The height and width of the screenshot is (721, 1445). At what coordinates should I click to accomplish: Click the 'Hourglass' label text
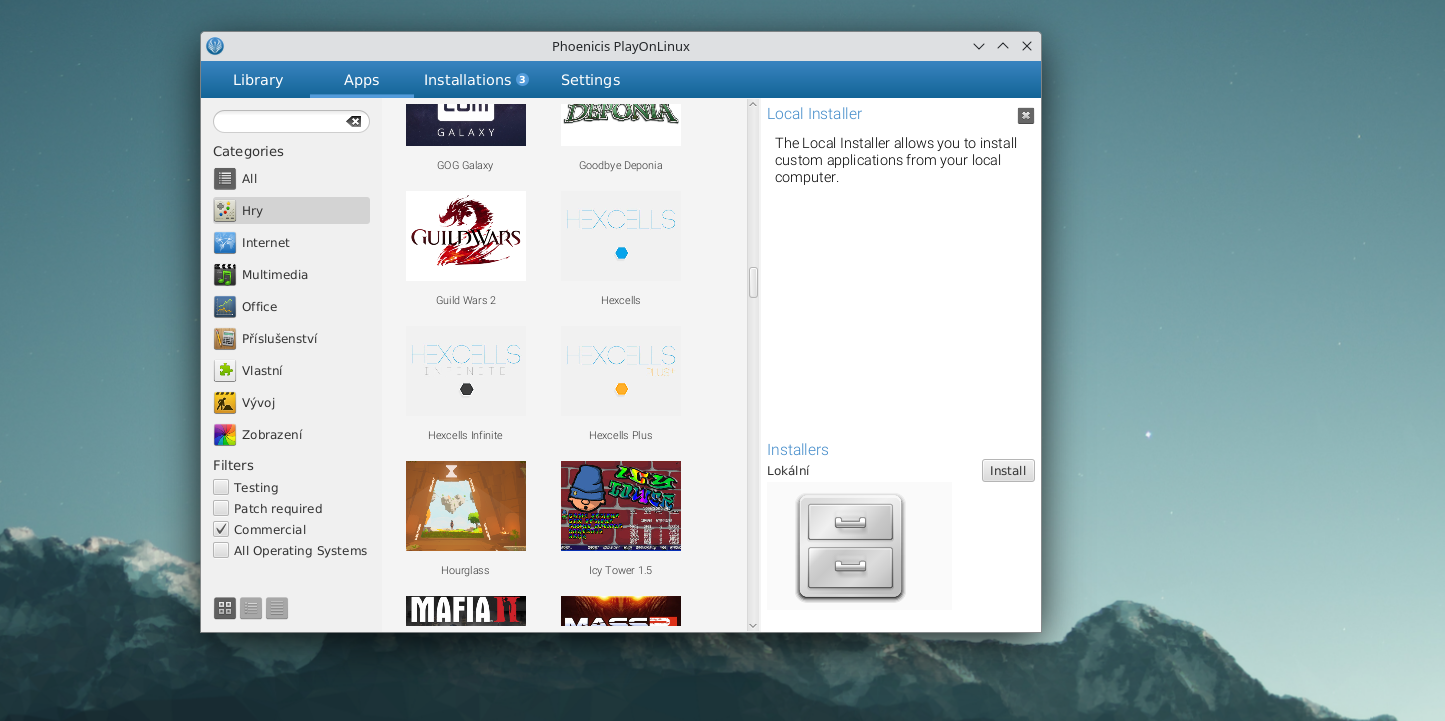466,570
